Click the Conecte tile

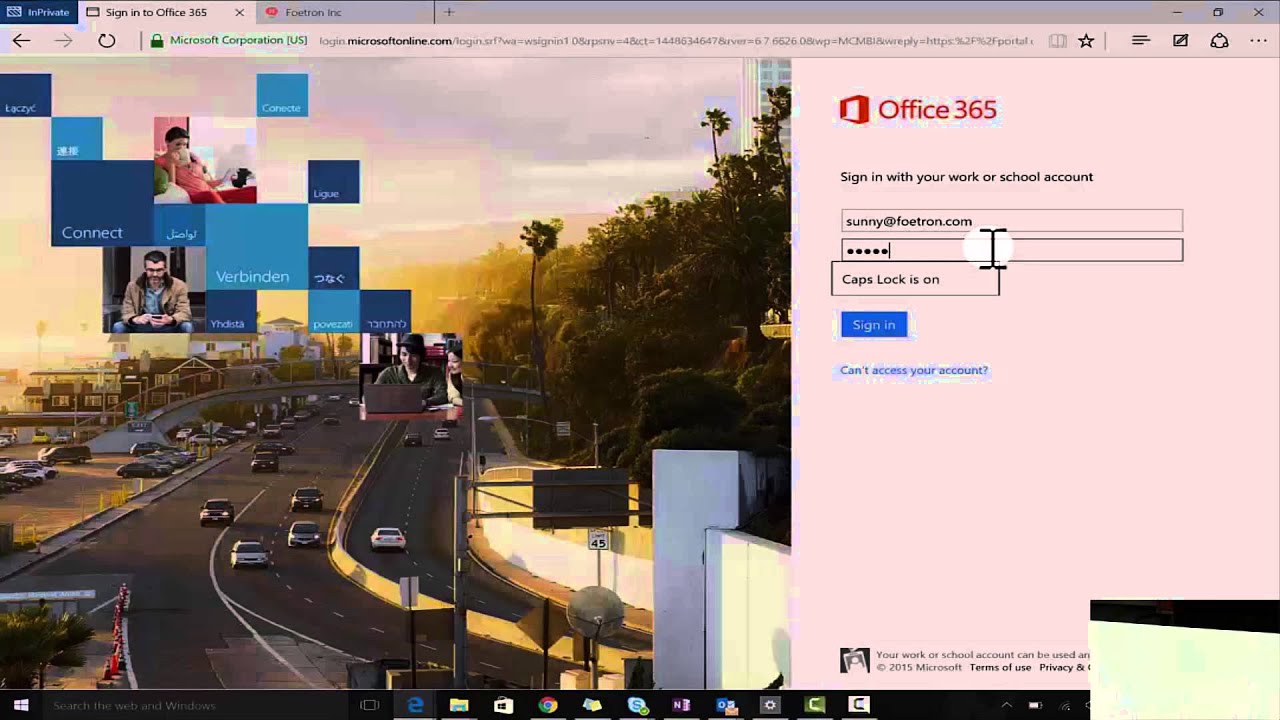pyautogui.click(x=282, y=95)
